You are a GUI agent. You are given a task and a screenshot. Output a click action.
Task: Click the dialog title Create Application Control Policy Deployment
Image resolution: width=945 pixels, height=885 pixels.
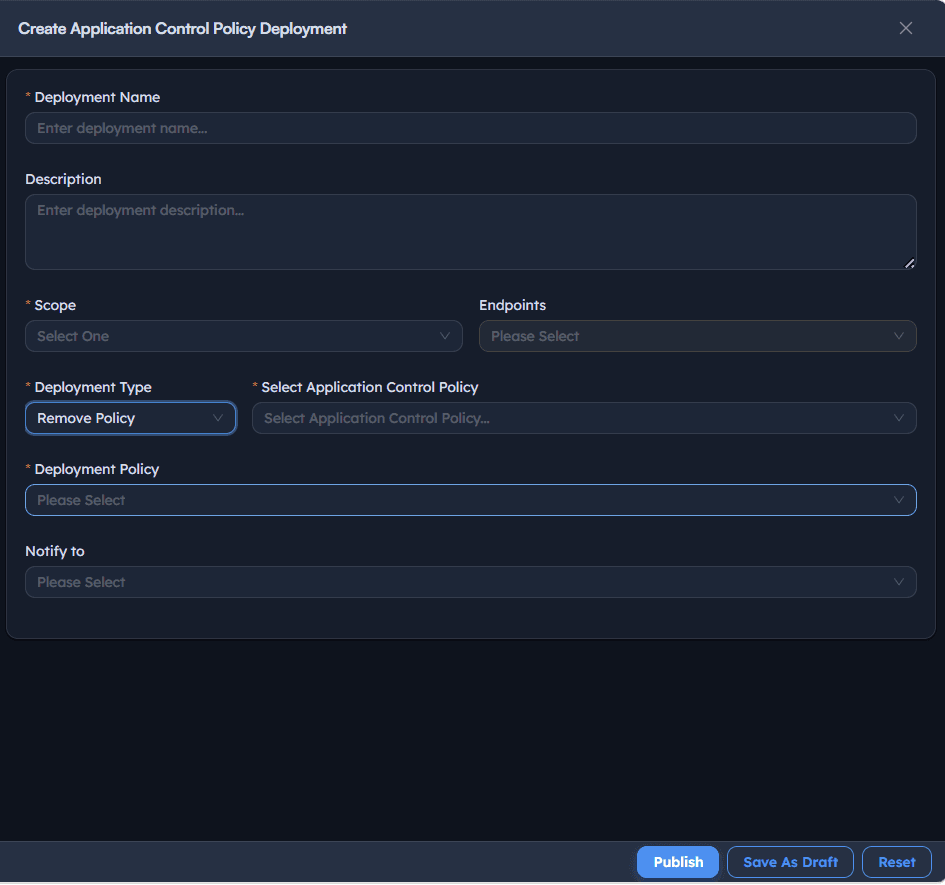point(182,28)
